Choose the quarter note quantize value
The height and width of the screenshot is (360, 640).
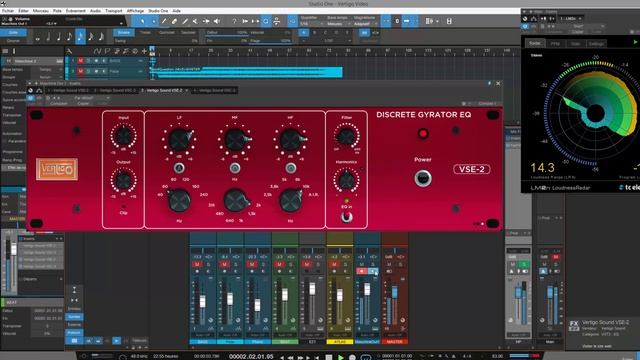(x=59, y=38)
